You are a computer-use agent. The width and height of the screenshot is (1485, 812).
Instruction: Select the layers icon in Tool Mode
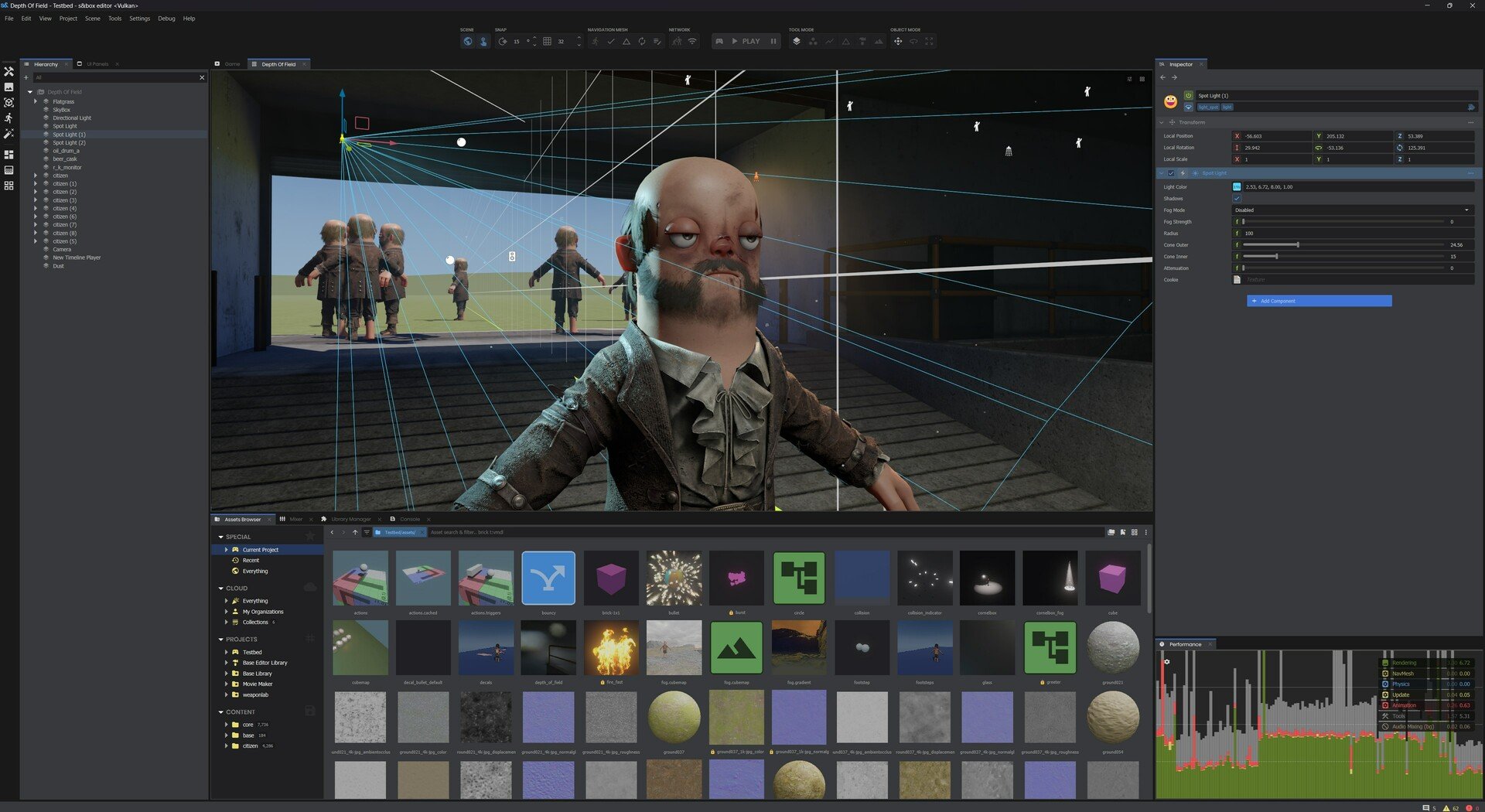pos(797,41)
